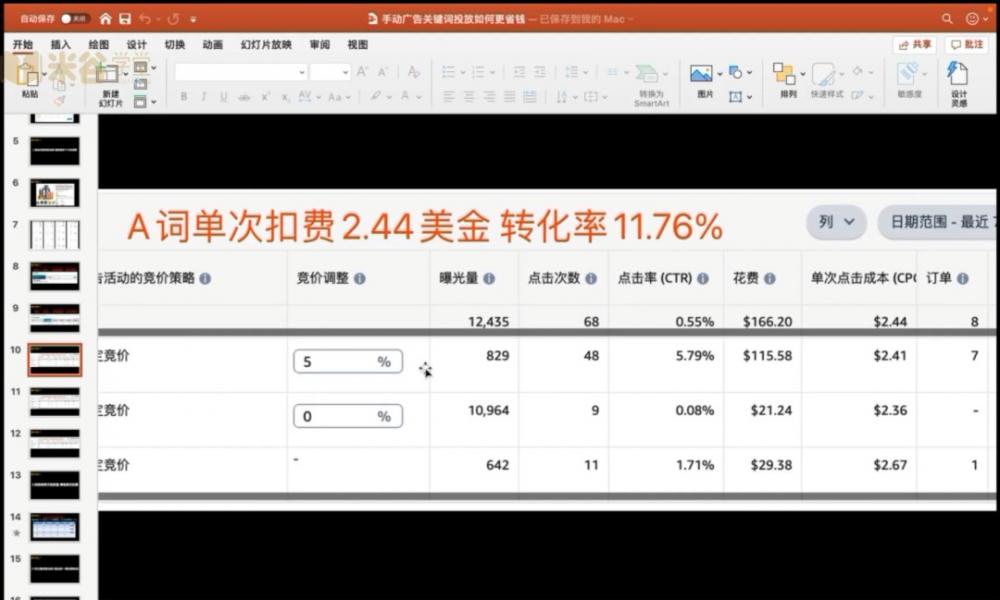1000x600 pixels.
Task: Click the Clear Formatting icon
Action: pos(413,71)
